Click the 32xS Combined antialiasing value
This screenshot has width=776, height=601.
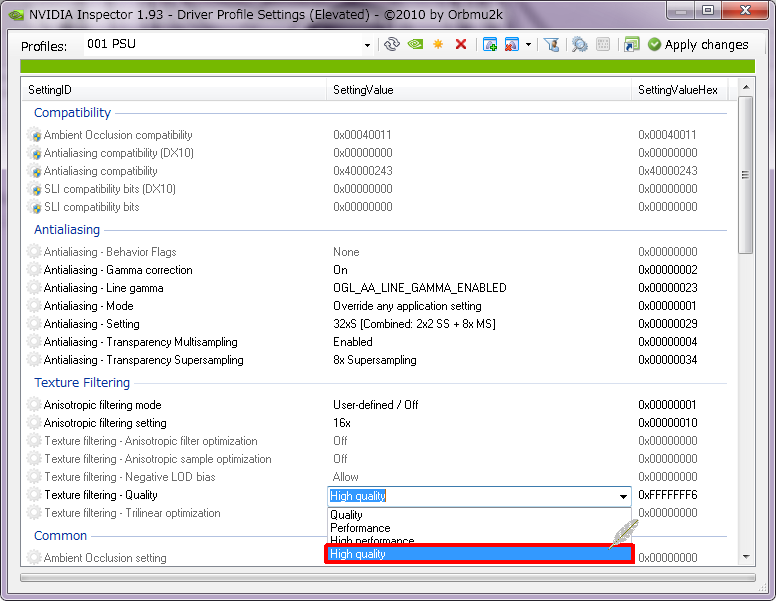pos(414,324)
